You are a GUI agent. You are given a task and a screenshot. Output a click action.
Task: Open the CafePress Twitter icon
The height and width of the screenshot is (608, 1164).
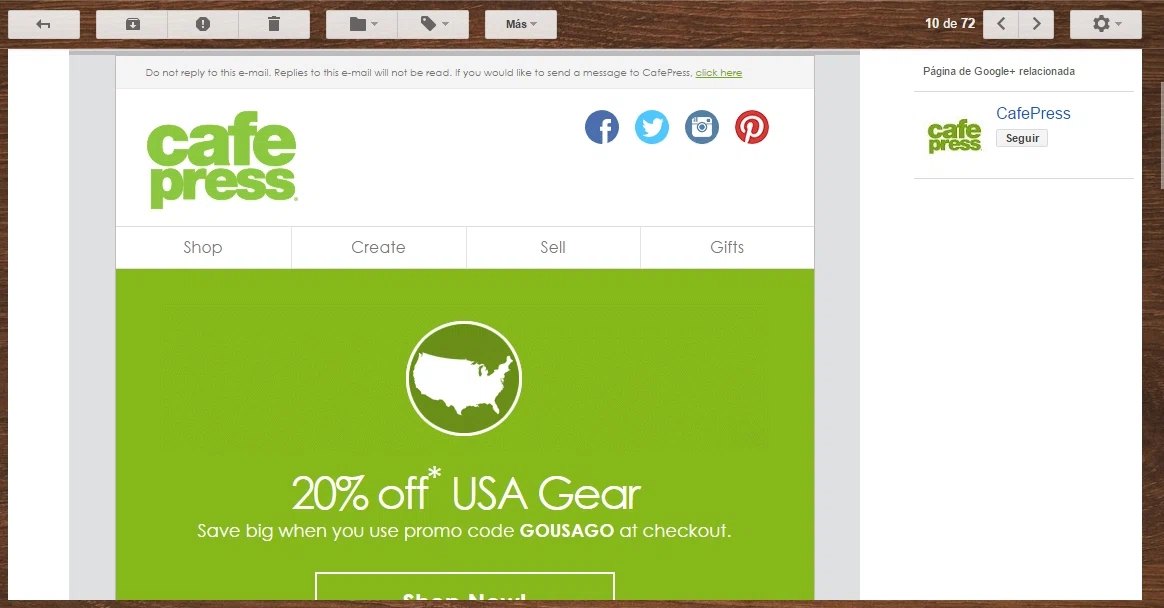click(x=652, y=127)
